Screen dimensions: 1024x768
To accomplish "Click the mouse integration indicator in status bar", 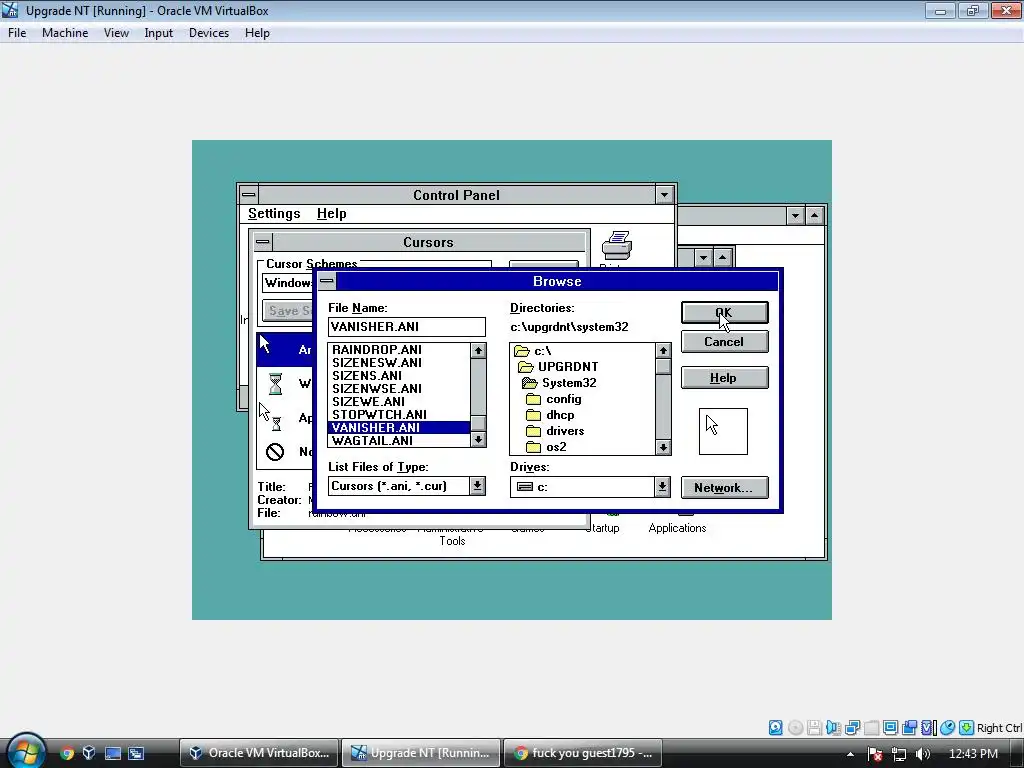I will (948, 728).
